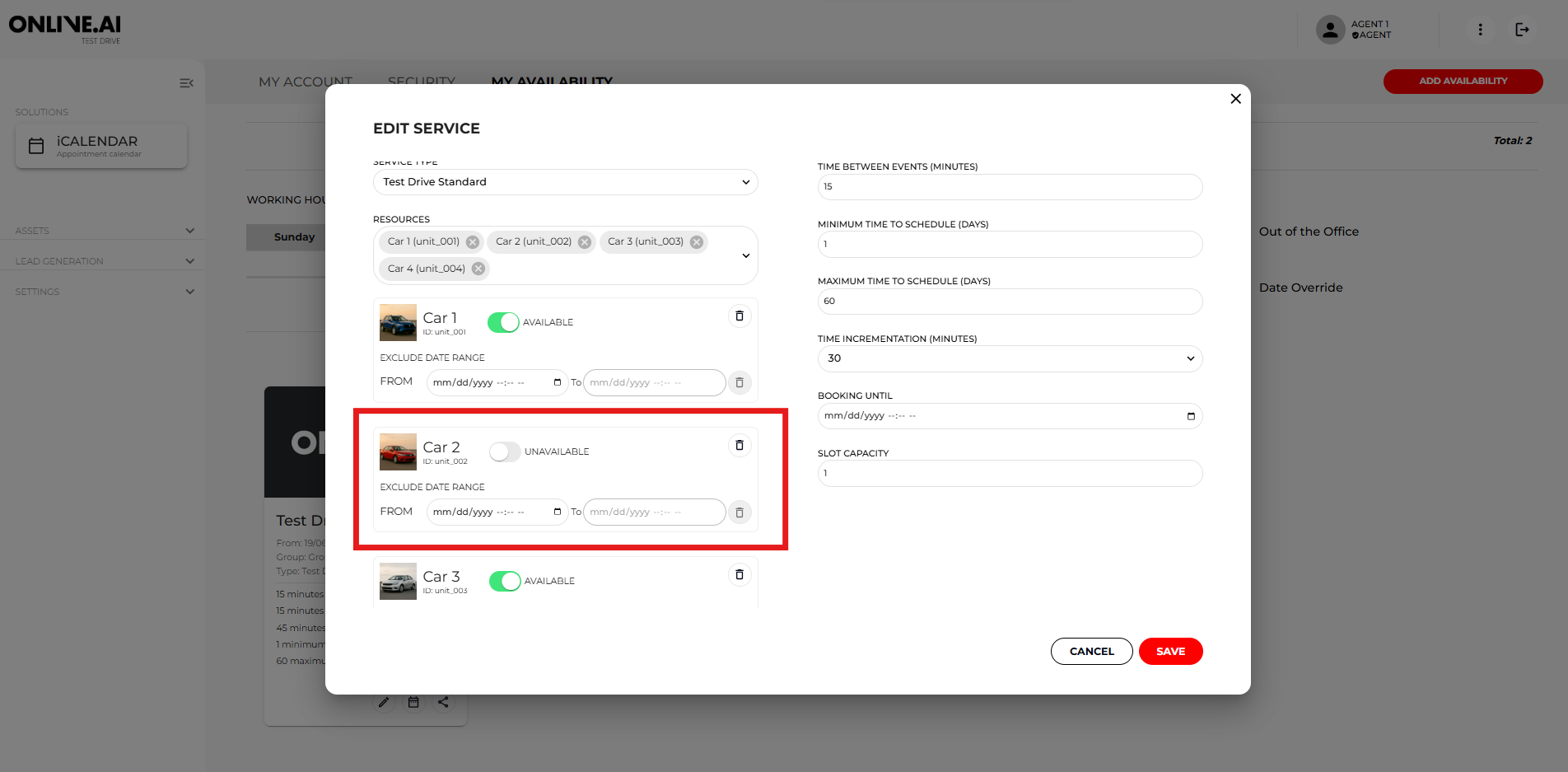This screenshot has width=1568, height=772.
Task: Focus the Slot Capacity input
Action: 1009,474
